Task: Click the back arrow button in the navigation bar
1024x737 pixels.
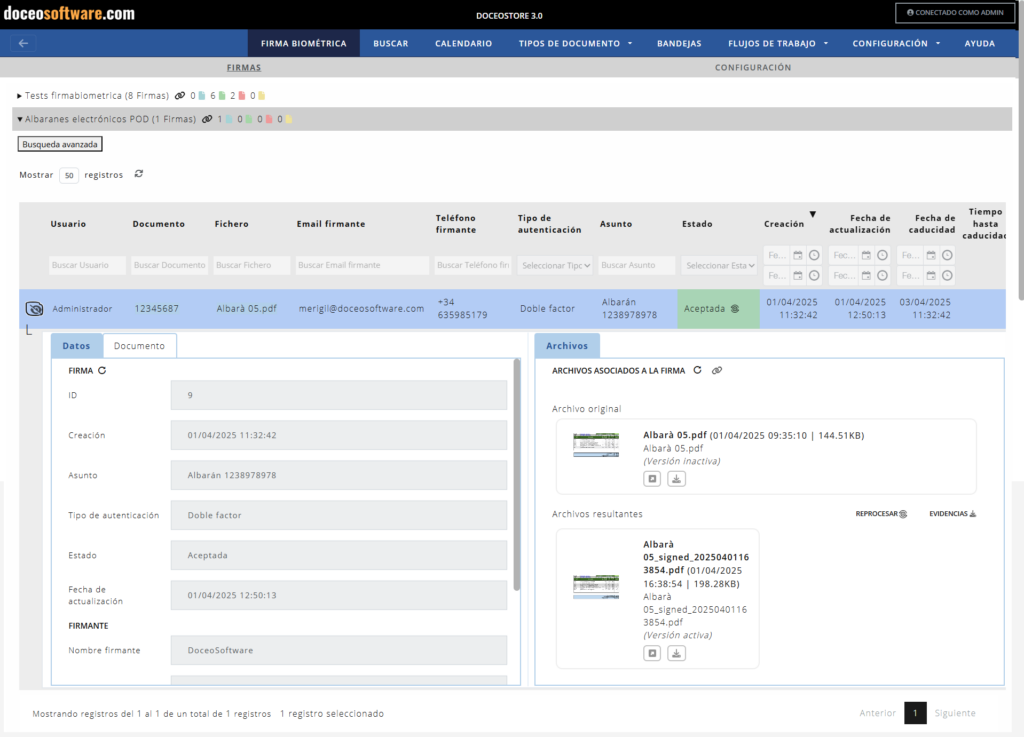Action: pyautogui.click(x=24, y=43)
